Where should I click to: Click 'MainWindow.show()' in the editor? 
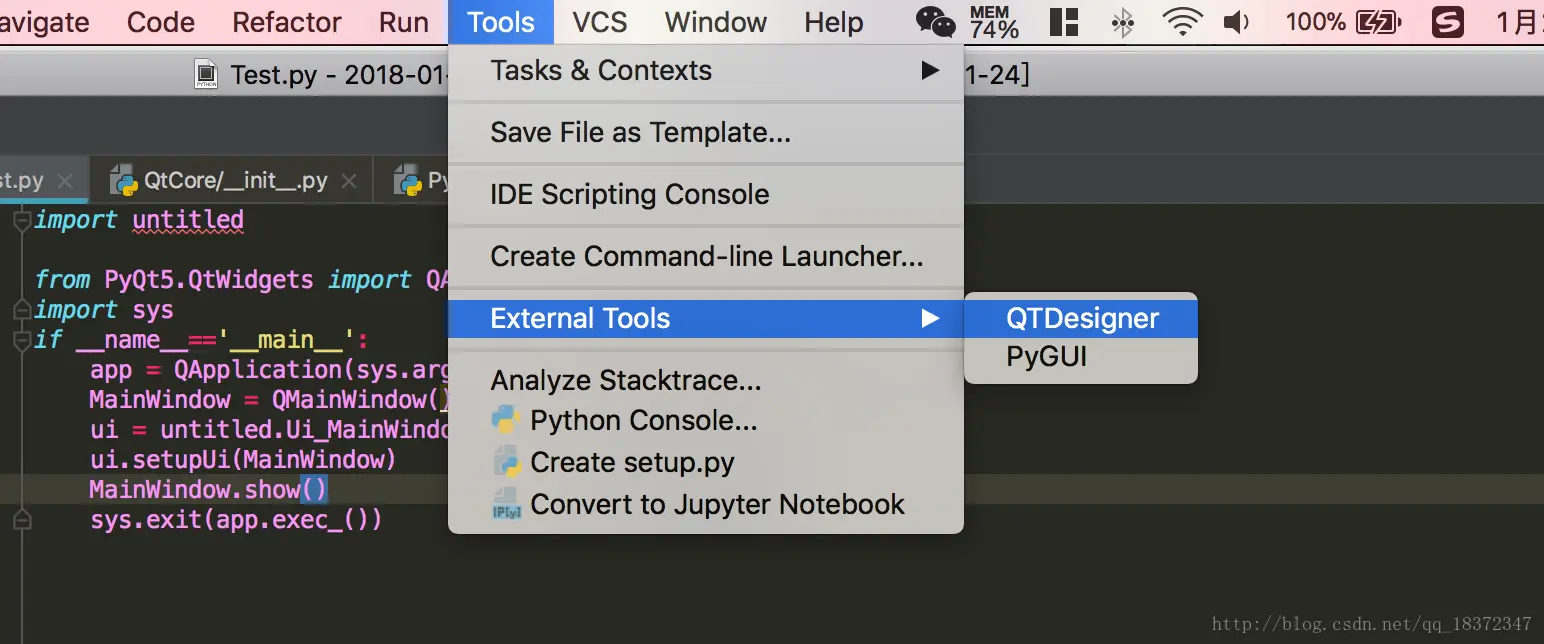(x=208, y=490)
